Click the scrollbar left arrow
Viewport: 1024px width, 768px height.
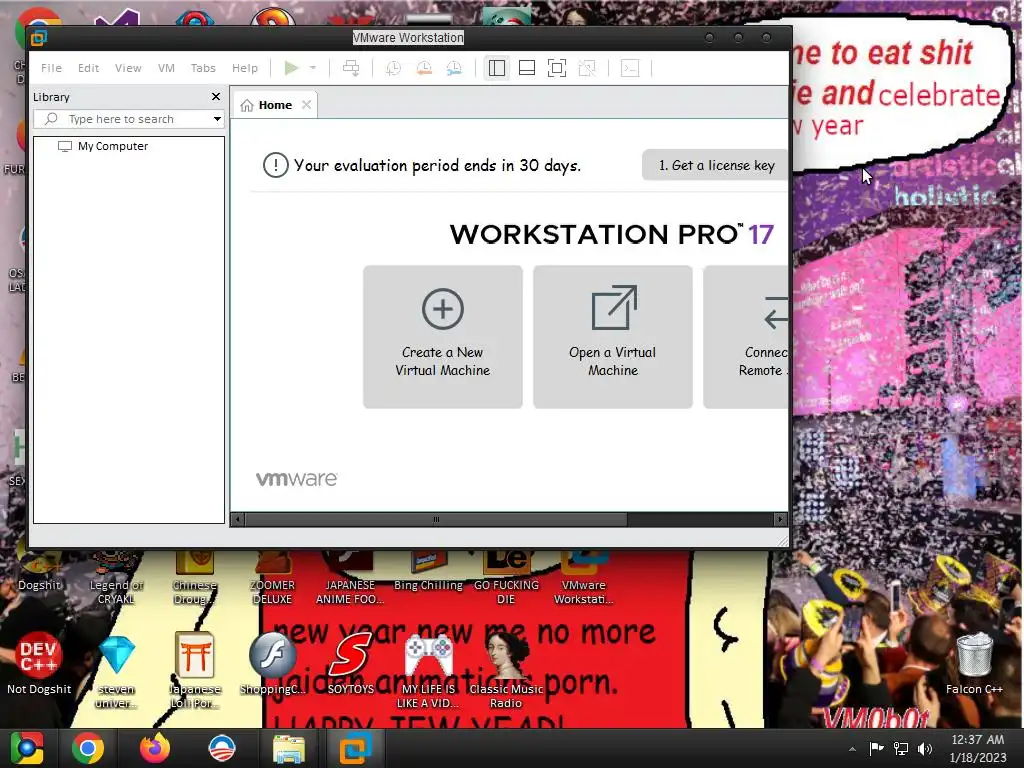(238, 520)
